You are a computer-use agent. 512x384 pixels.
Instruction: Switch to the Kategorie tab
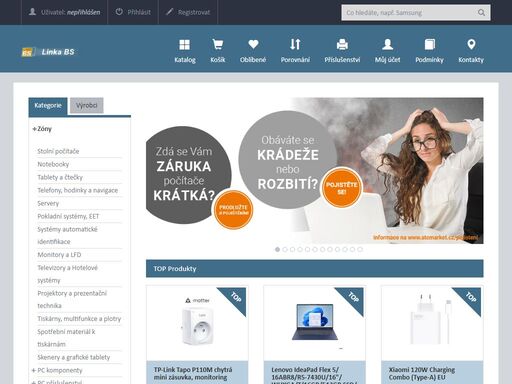coord(48,106)
